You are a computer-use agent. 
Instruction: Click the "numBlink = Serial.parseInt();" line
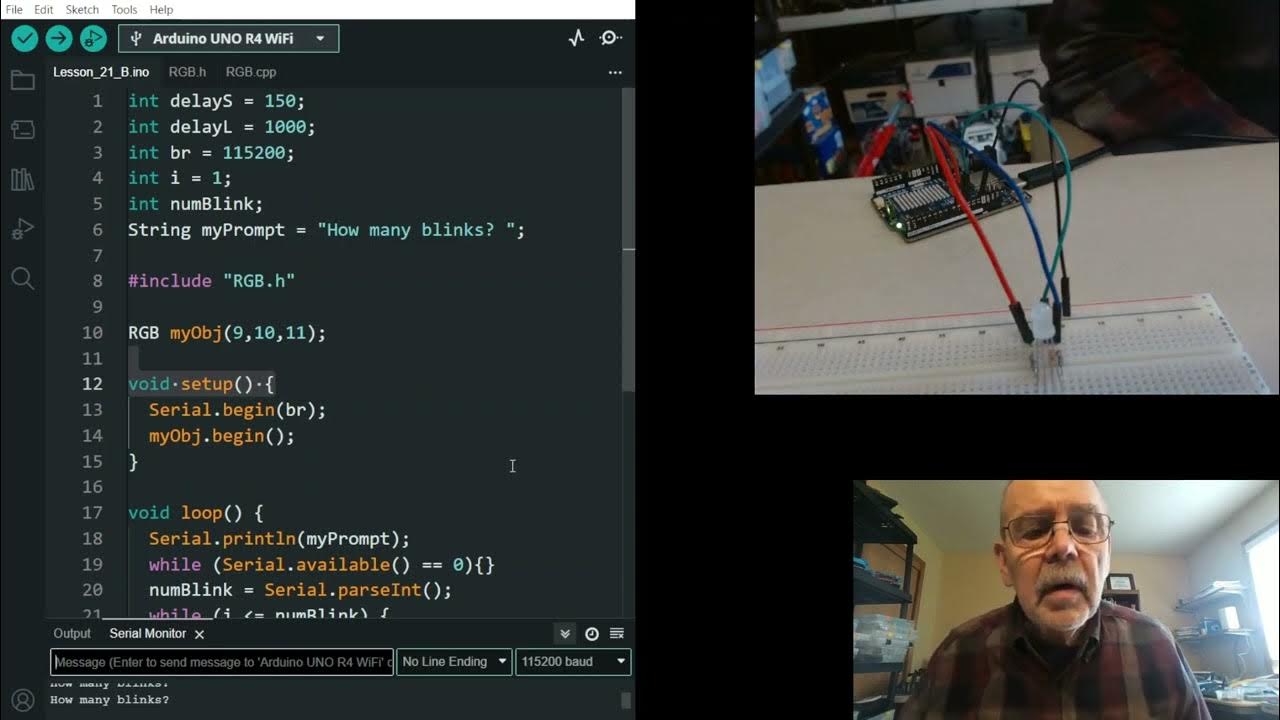click(300, 590)
